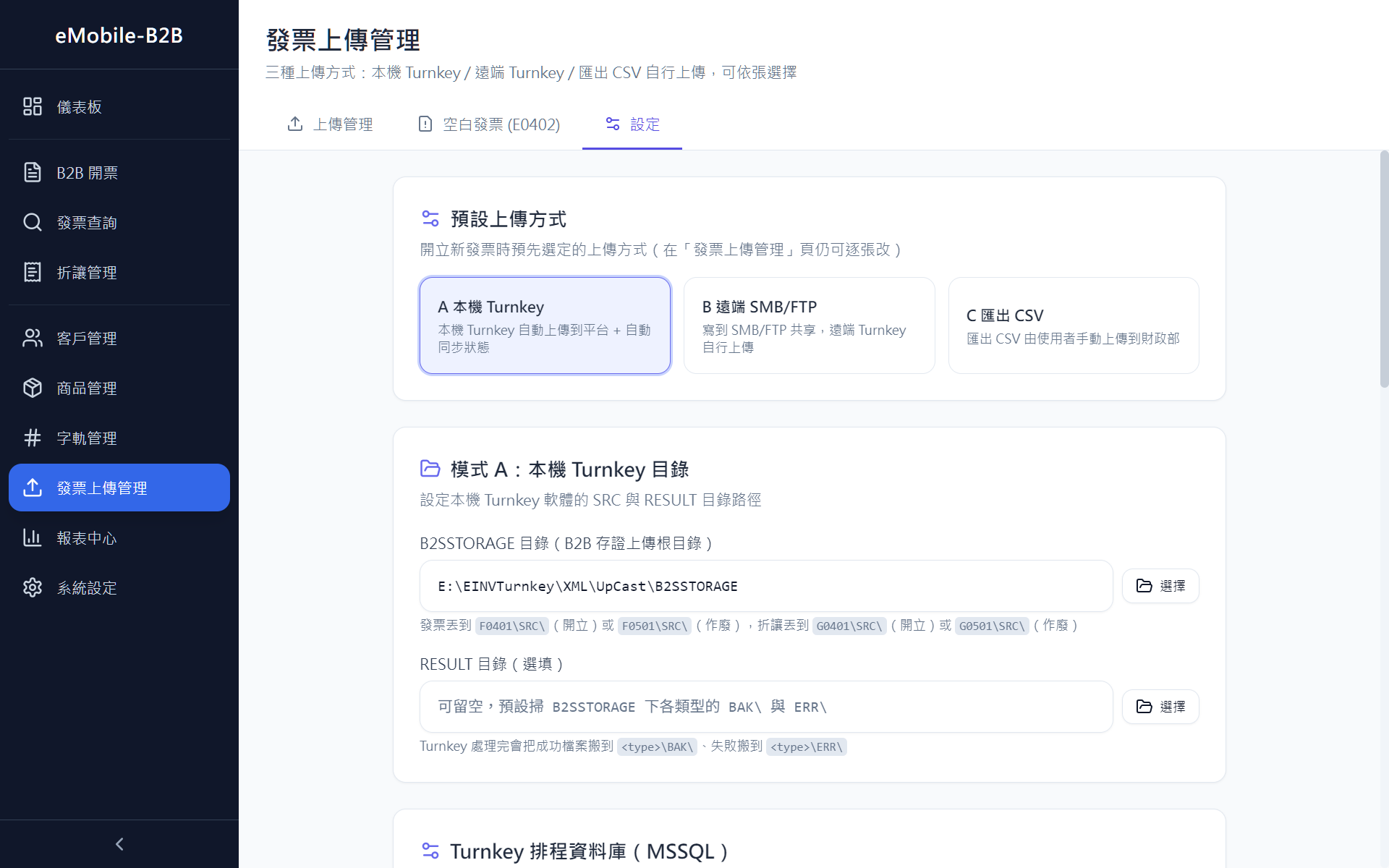Click the G0501\SRC\ code label
The image size is (1389, 868).
tap(992, 626)
